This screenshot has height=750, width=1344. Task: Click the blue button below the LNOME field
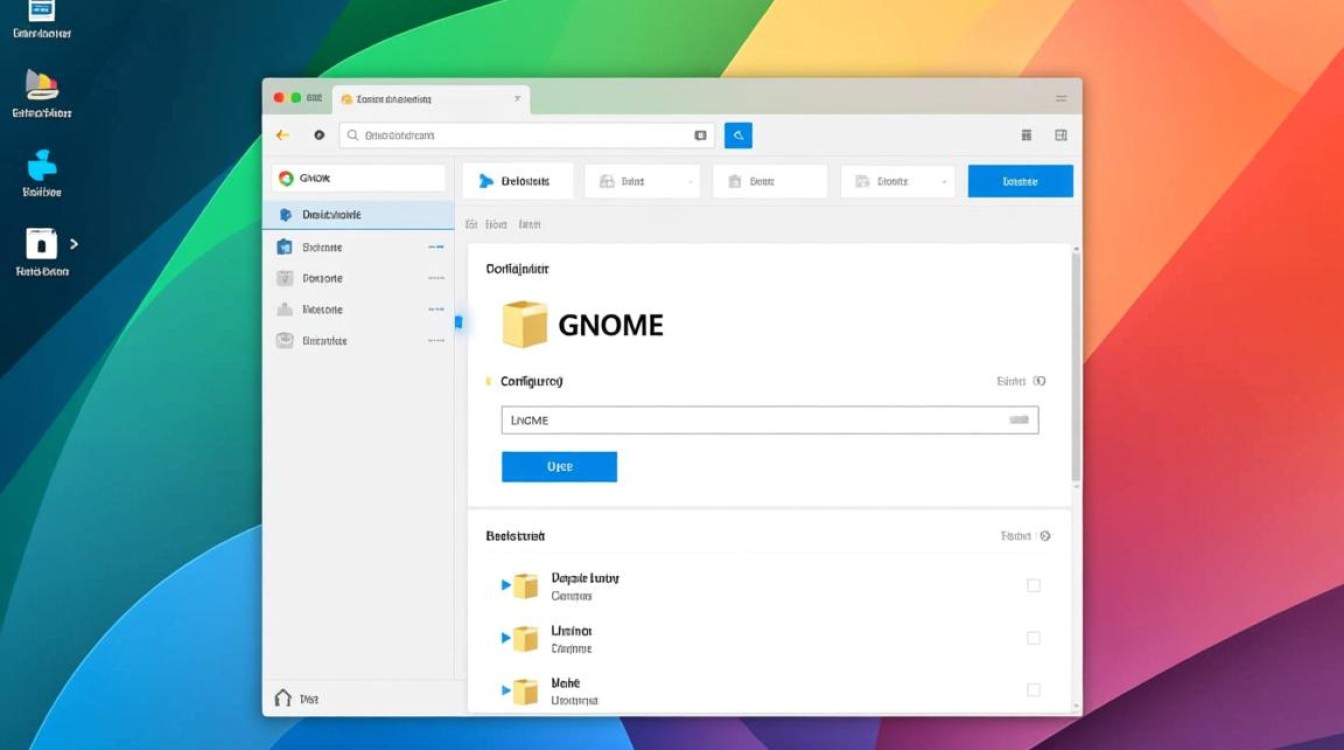[559, 467]
